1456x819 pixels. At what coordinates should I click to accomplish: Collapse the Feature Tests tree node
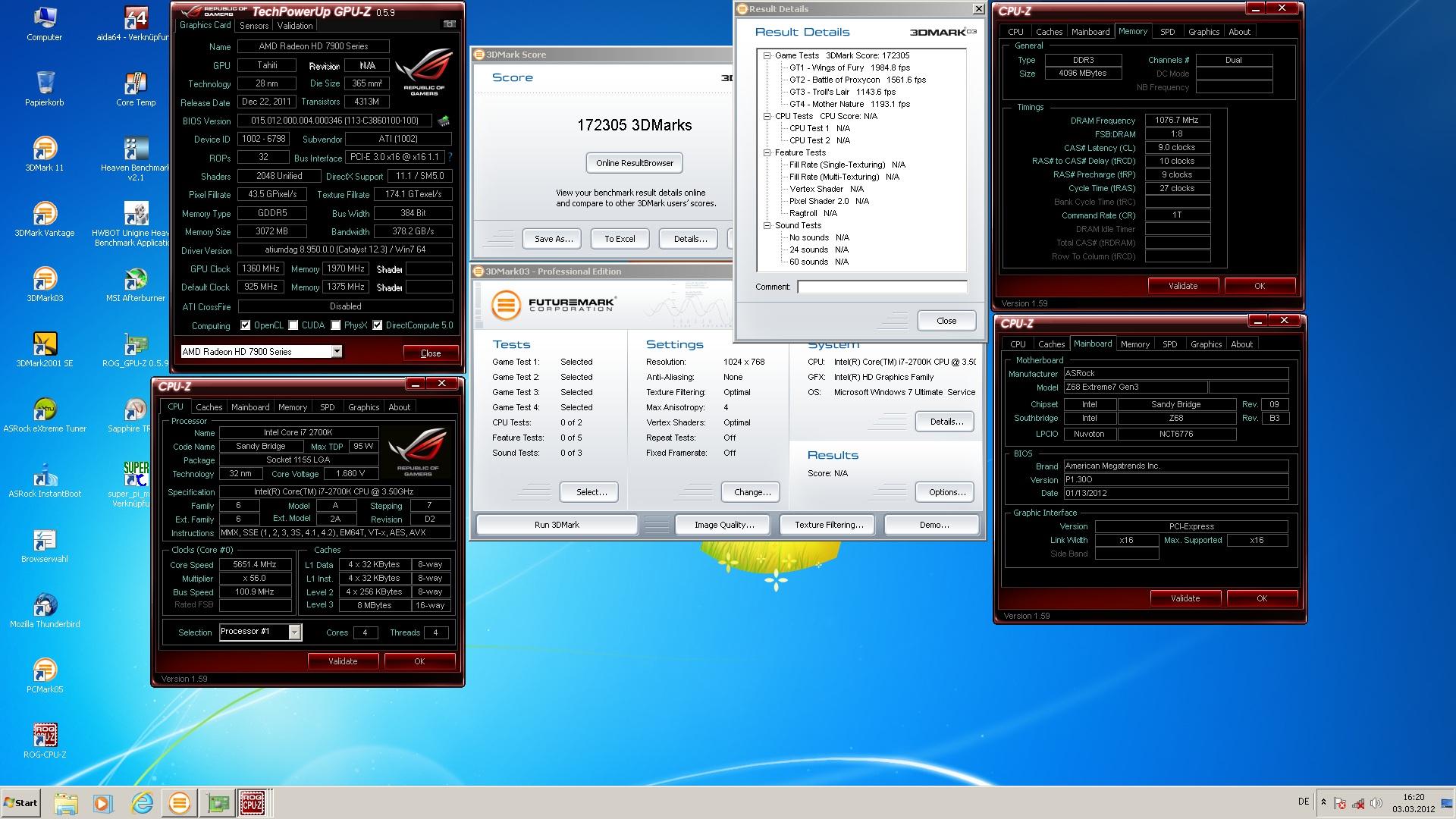click(x=767, y=152)
